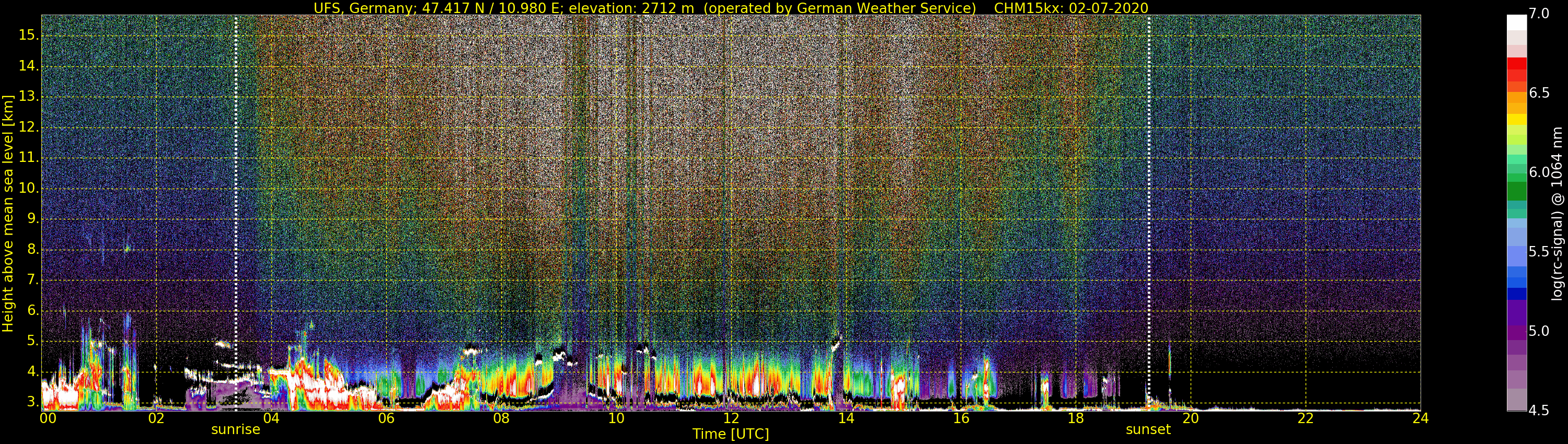Click the height axis tick "7."
Screen dimensions: 1568x444
click(x=33, y=281)
